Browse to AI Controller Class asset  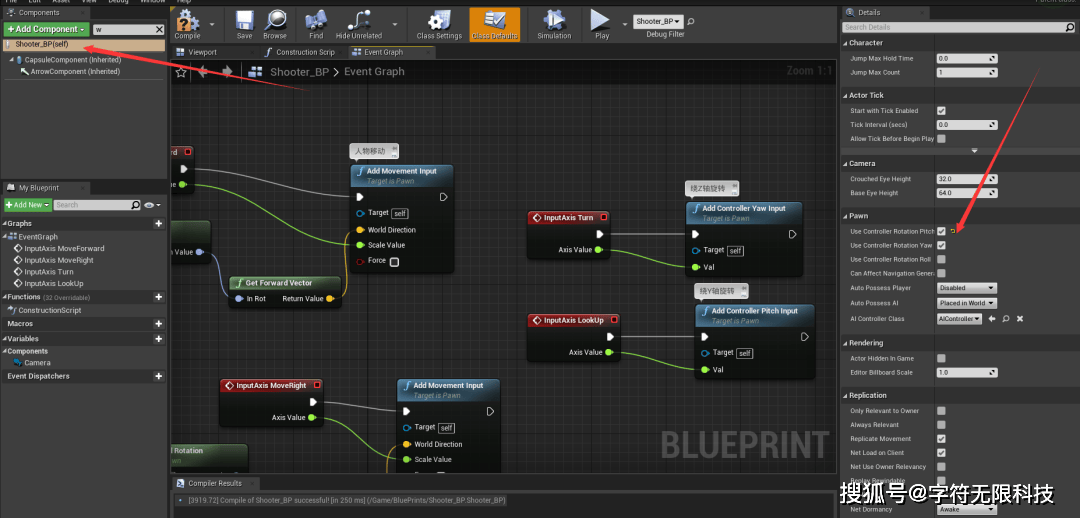pyautogui.click(x=1006, y=319)
